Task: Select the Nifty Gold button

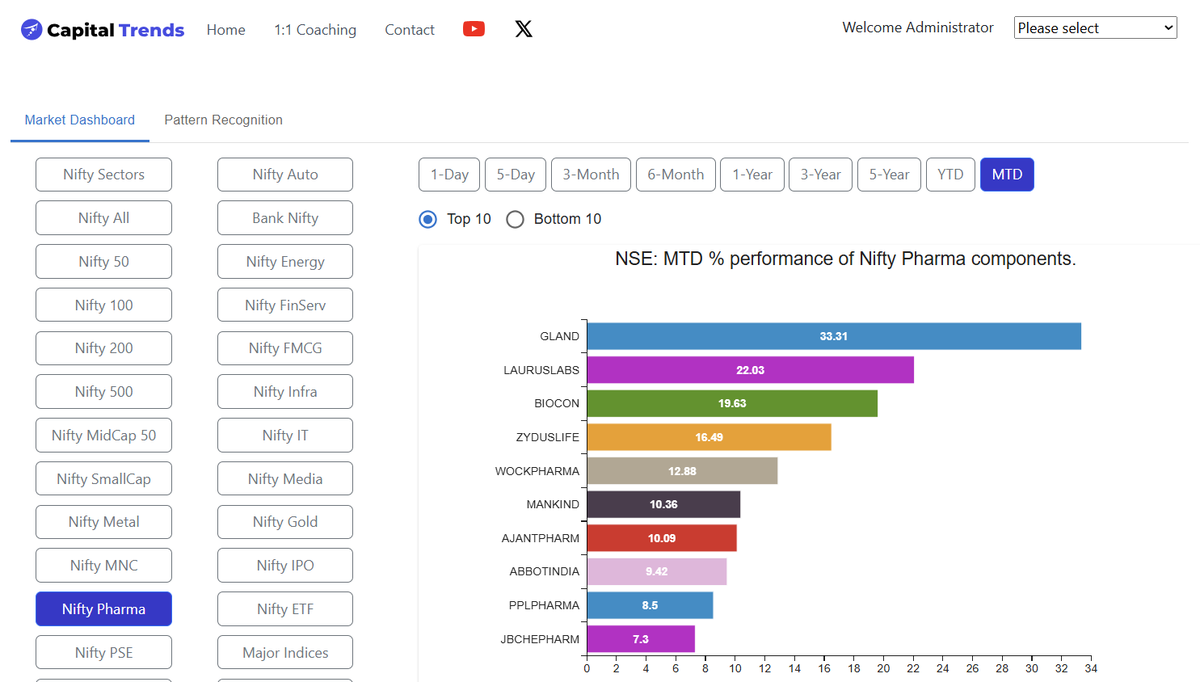Action: click(285, 522)
